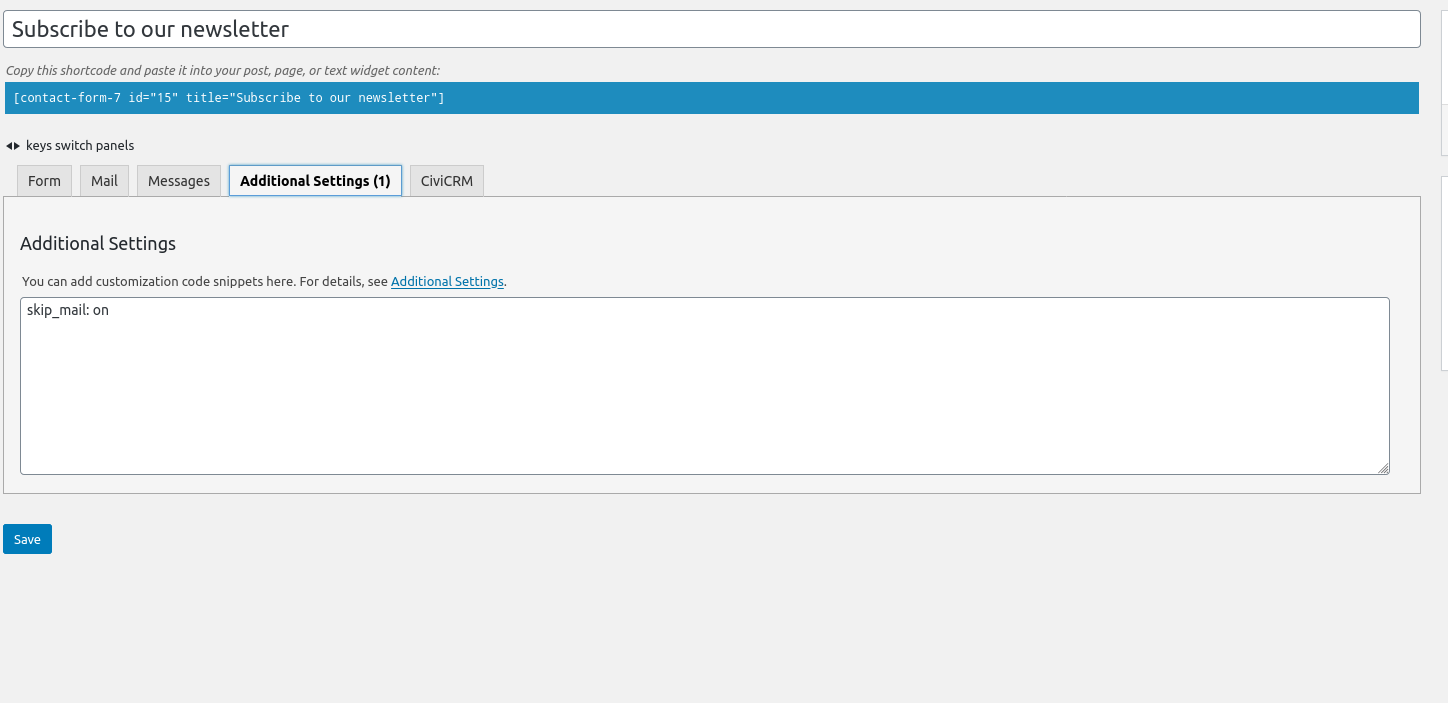Grab the textarea resize handle

tap(1383, 468)
